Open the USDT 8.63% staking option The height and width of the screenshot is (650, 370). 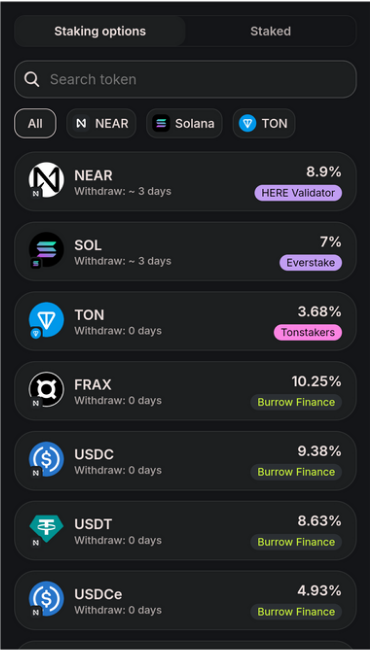[x=185, y=531]
